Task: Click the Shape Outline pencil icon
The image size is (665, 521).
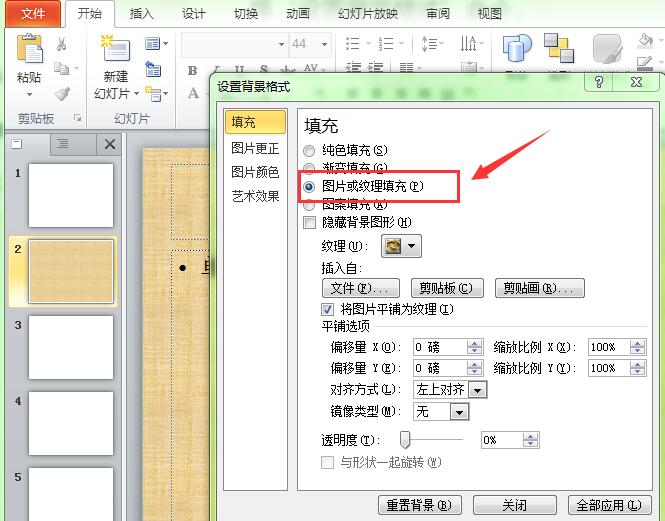Action: (x=645, y=64)
